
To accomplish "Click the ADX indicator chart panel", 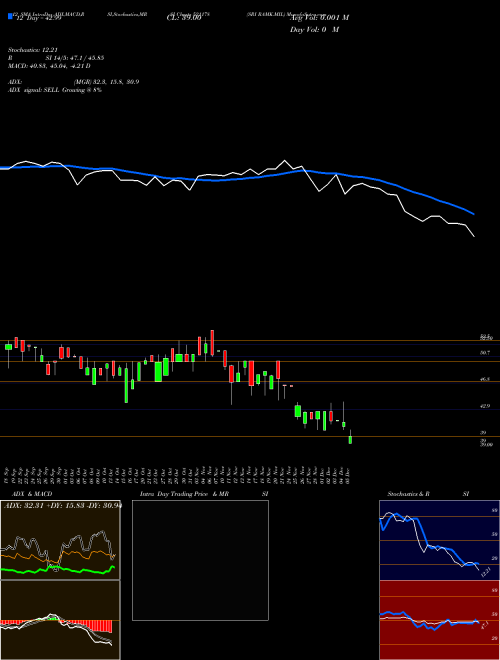I will [x=60, y=540].
